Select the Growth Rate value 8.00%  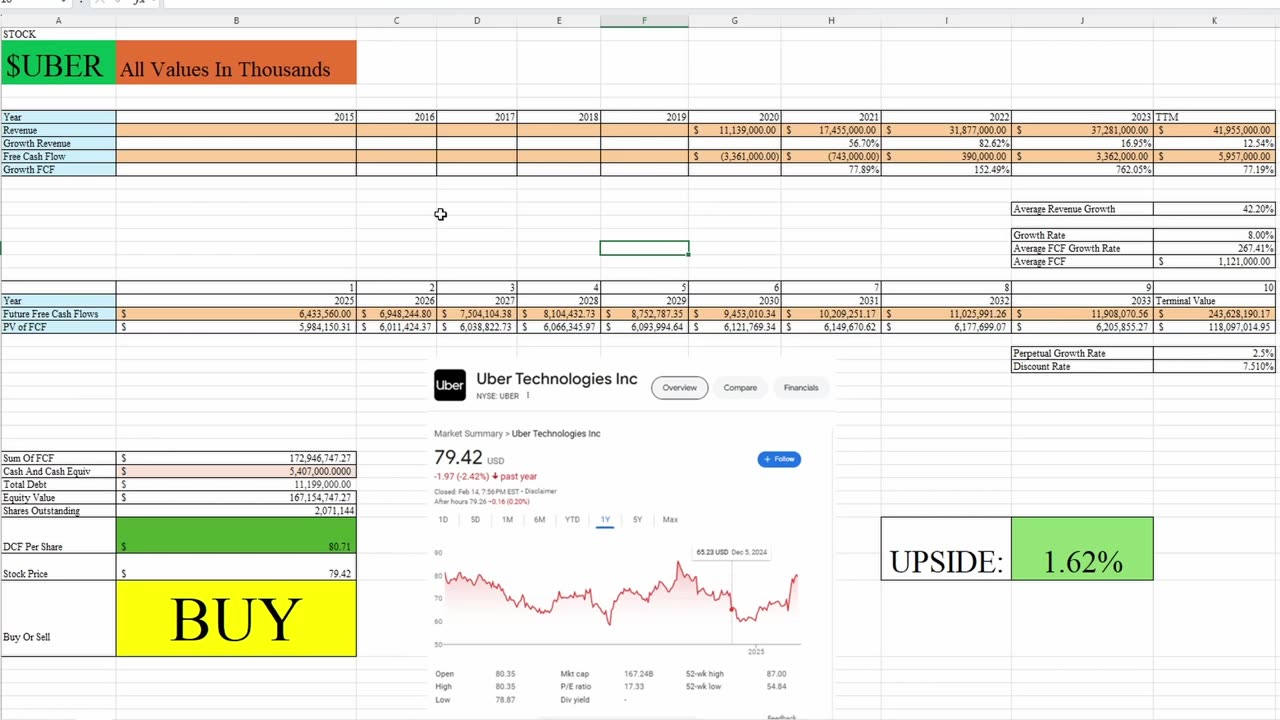point(1214,235)
